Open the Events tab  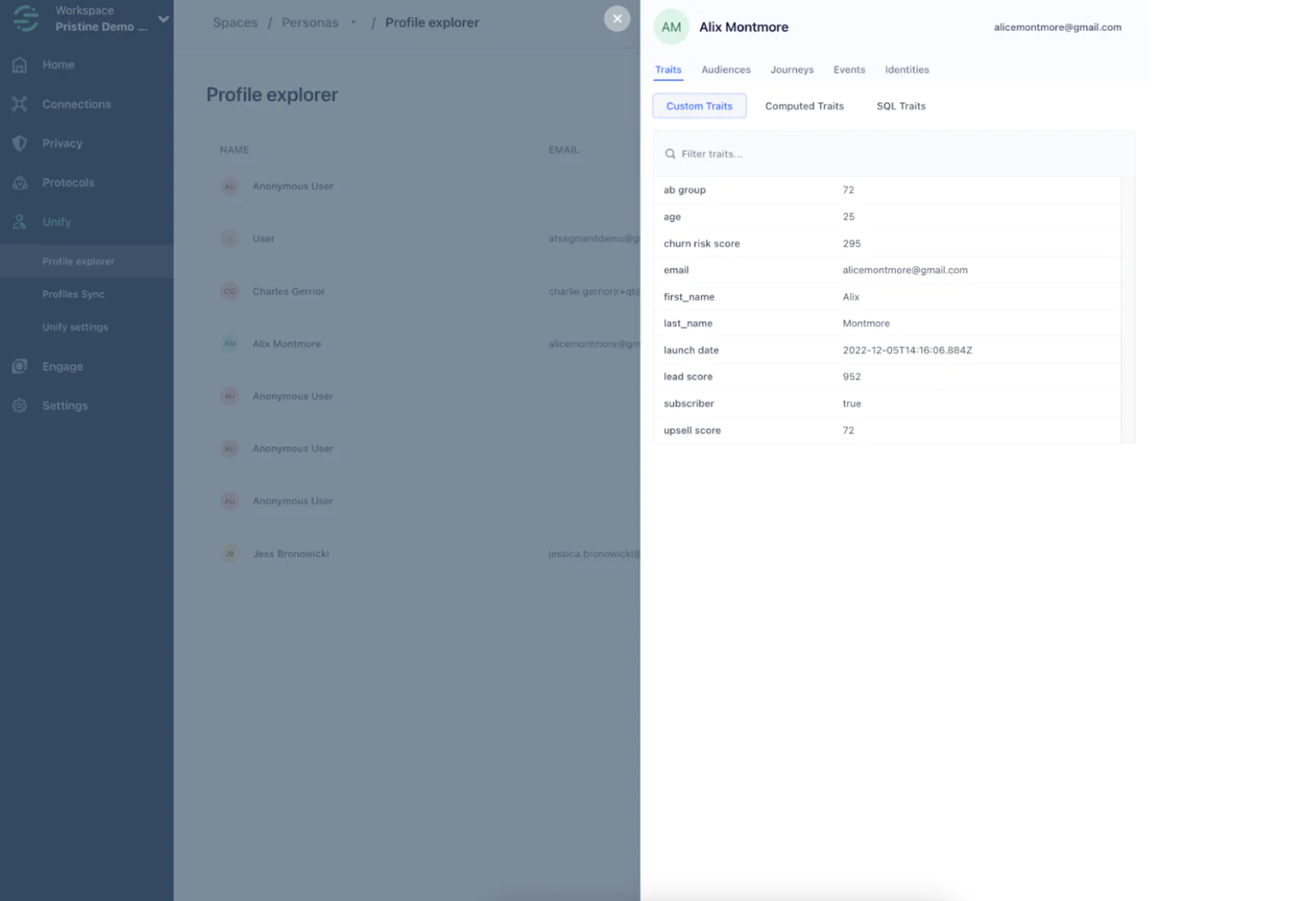849,69
